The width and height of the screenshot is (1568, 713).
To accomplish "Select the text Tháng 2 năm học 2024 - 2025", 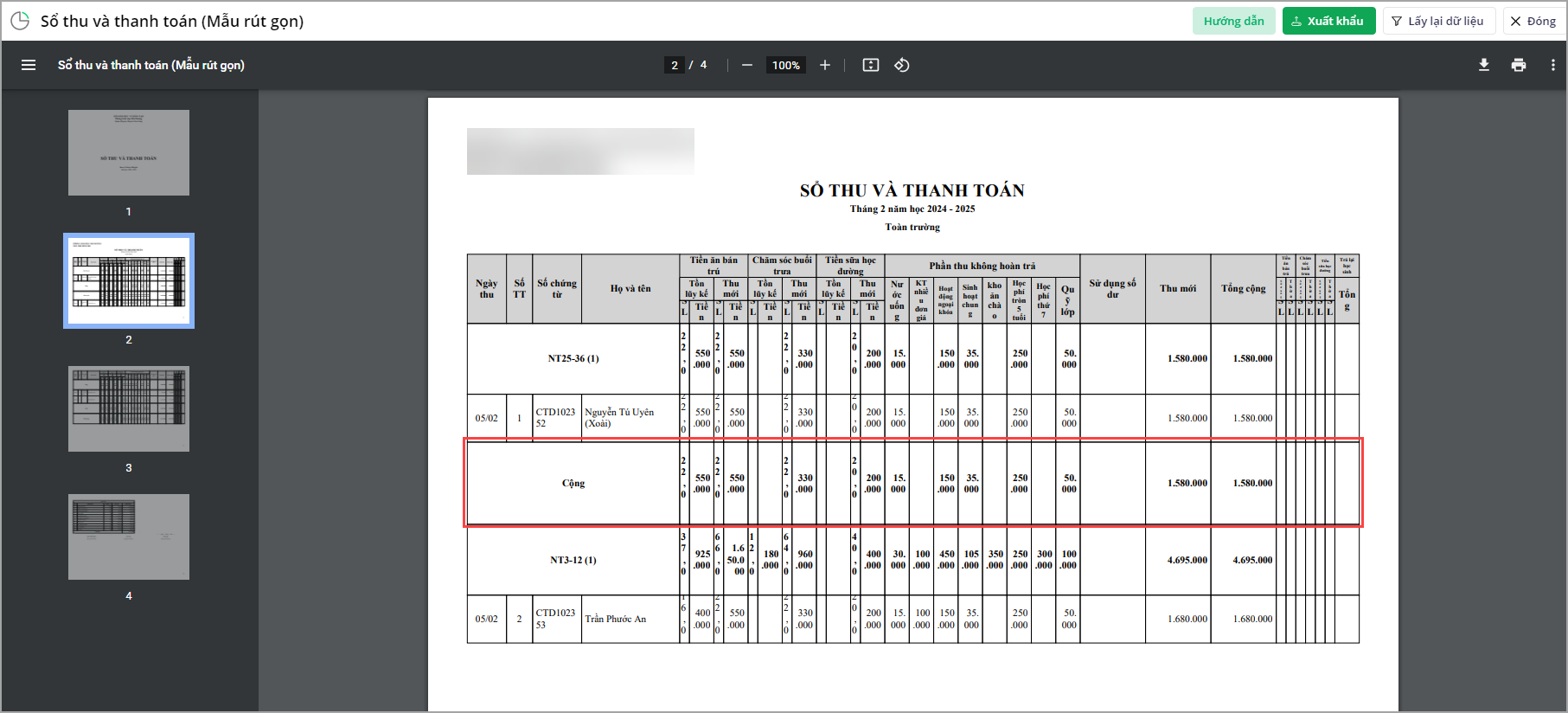I will 912,209.
